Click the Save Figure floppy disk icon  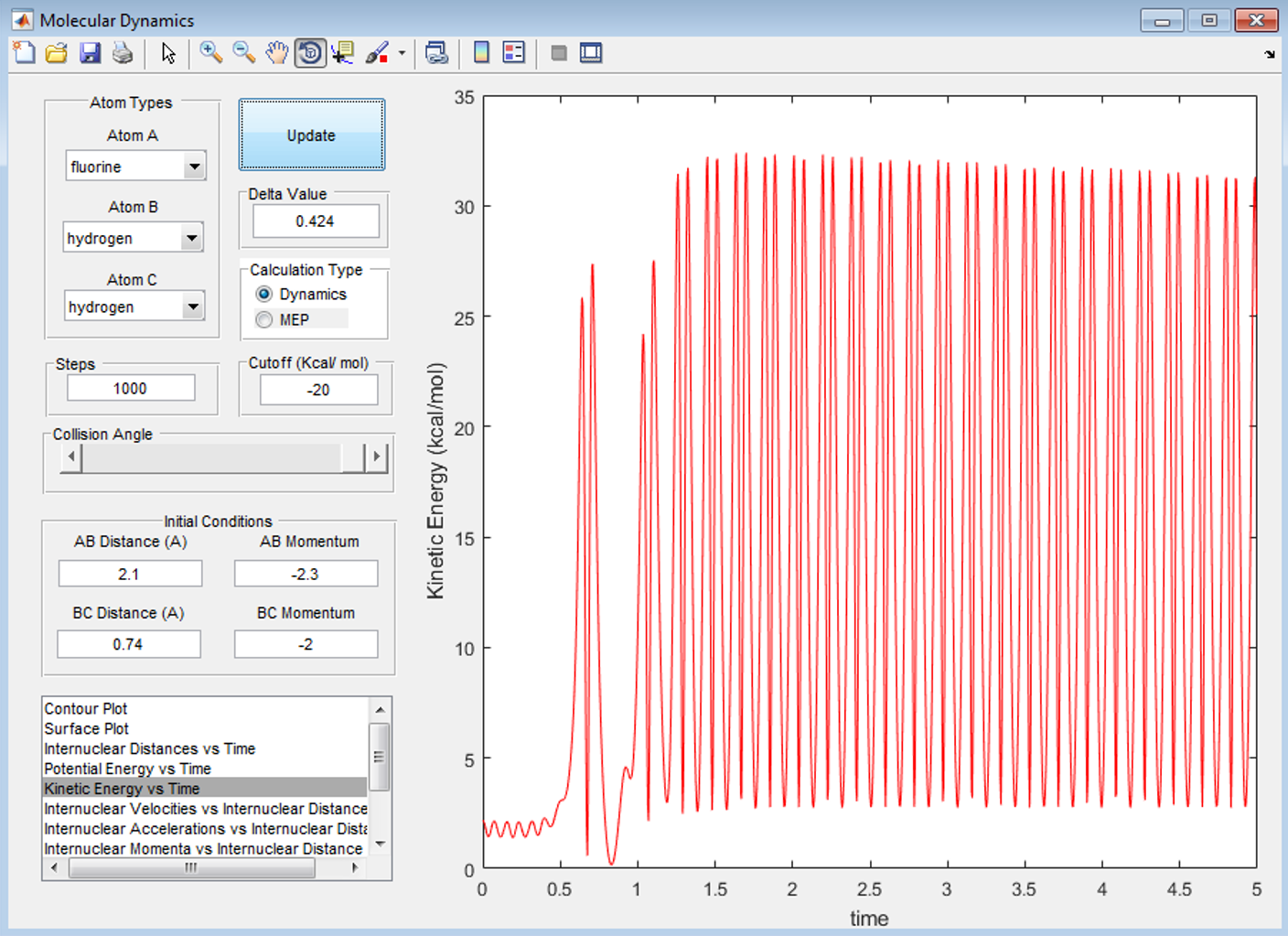click(90, 53)
